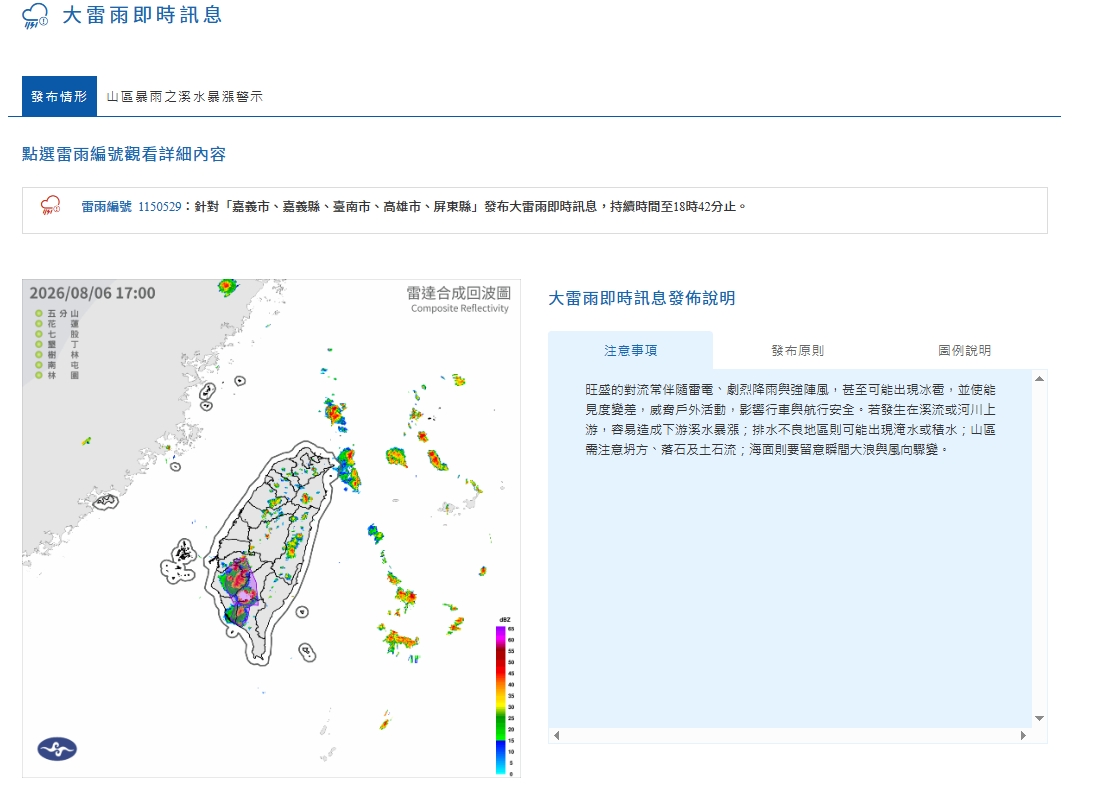Click the dBZ color scale bar

pos(500,699)
